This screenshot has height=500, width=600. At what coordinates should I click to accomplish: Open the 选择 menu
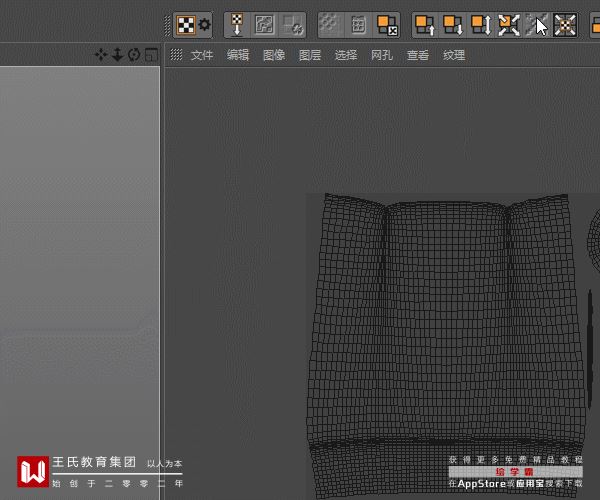(x=346, y=55)
